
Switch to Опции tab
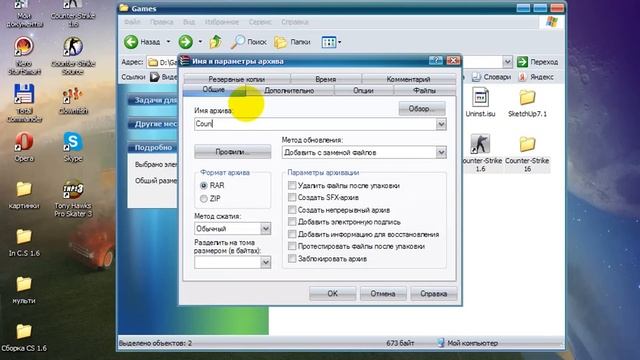click(363, 90)
